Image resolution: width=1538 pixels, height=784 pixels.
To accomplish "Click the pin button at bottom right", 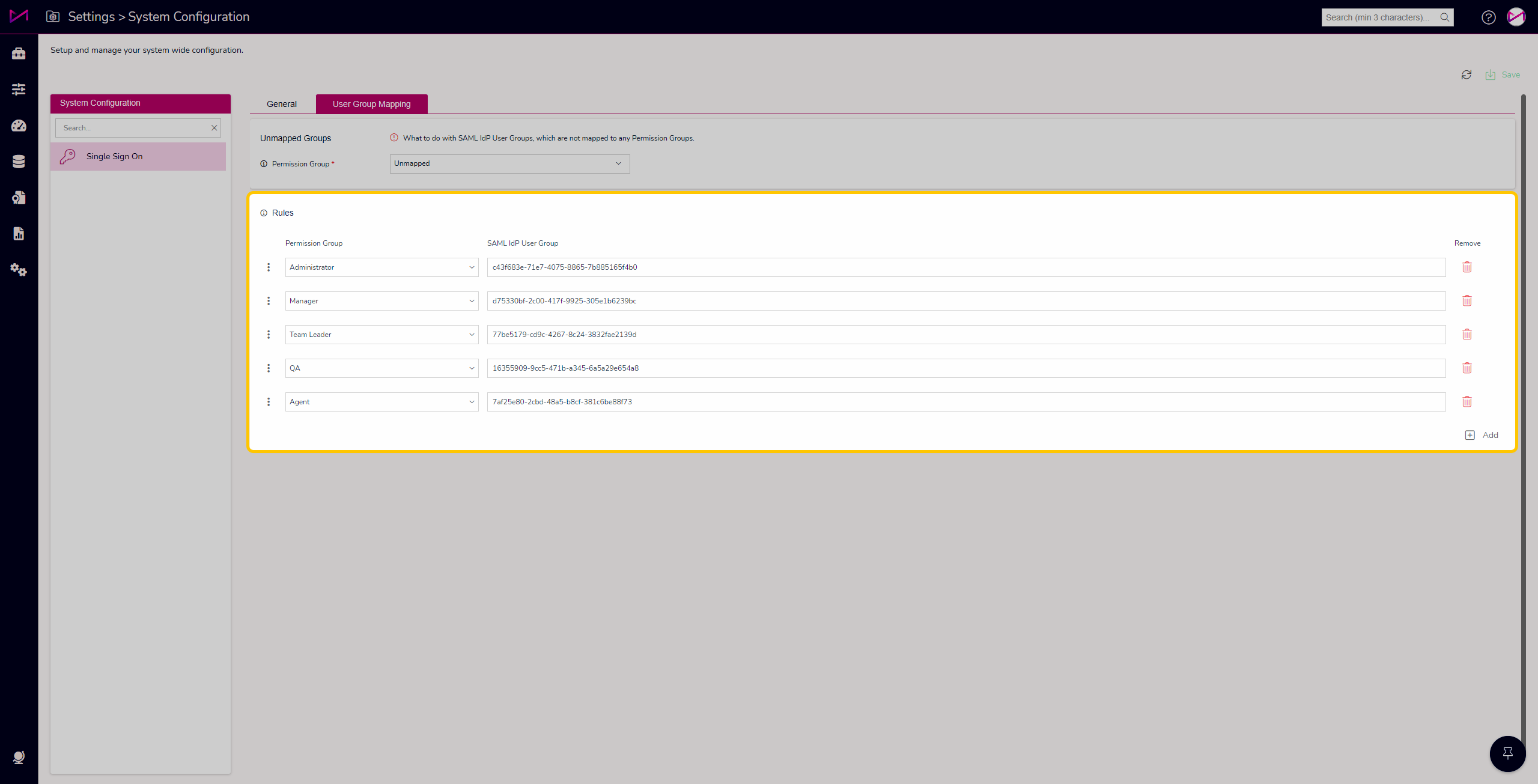I will 1507,753.
